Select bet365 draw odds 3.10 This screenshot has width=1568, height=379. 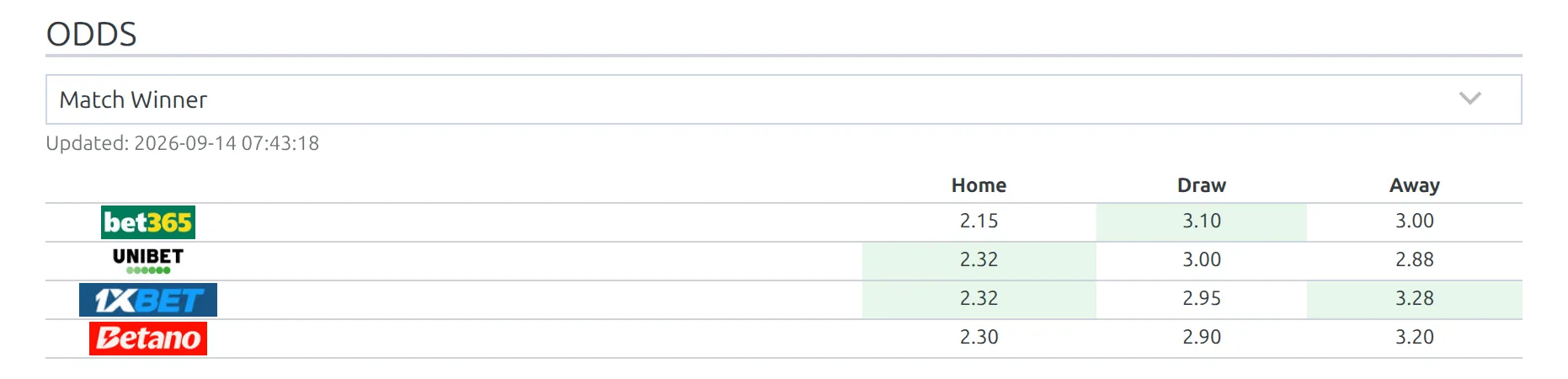(x=1202, y=222)
